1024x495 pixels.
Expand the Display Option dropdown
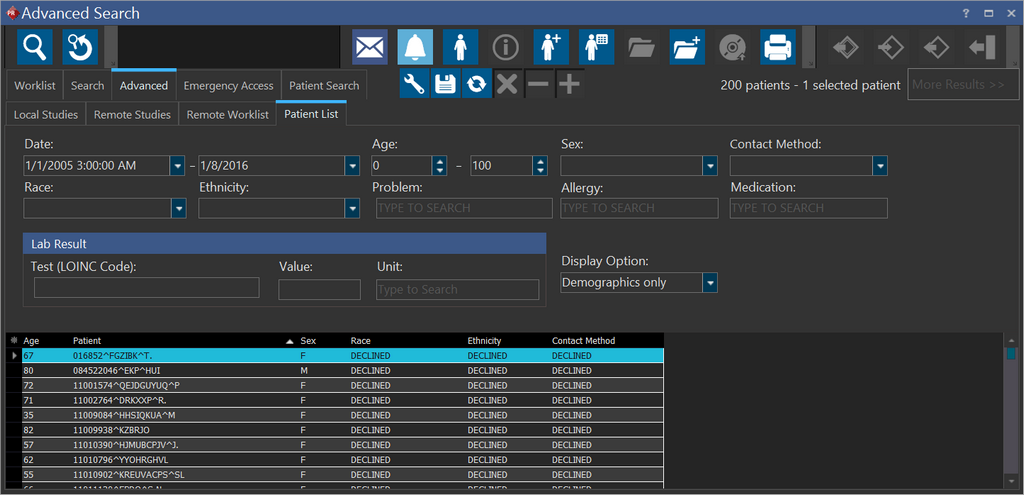[x=709, y=283]
